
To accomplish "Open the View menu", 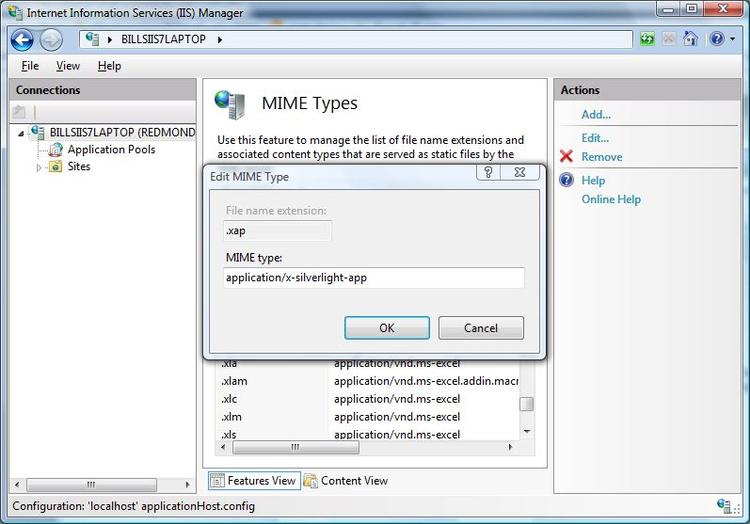I will (x=68, y=66).
